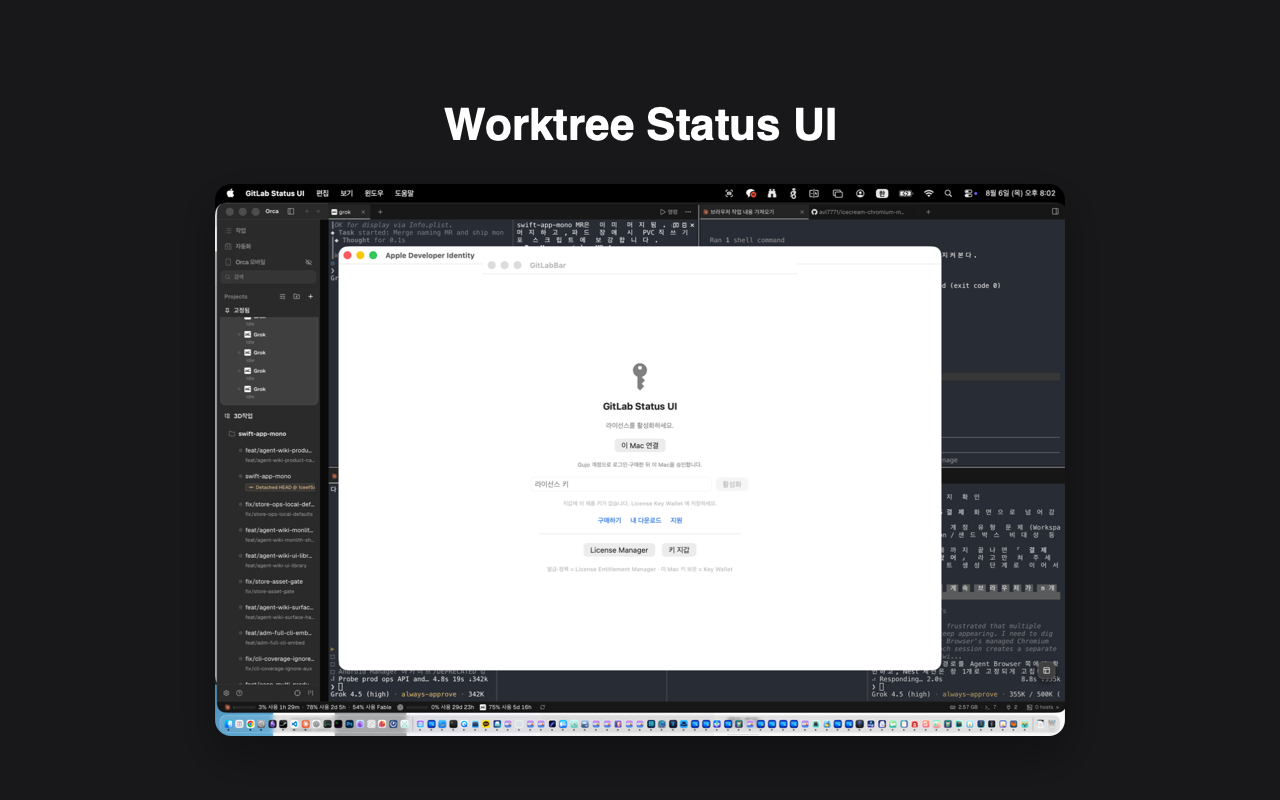This screenshot has width=1280, height=800.
Task: Focus the 검색 search field in Orca
Action: [x=268, y=276]
